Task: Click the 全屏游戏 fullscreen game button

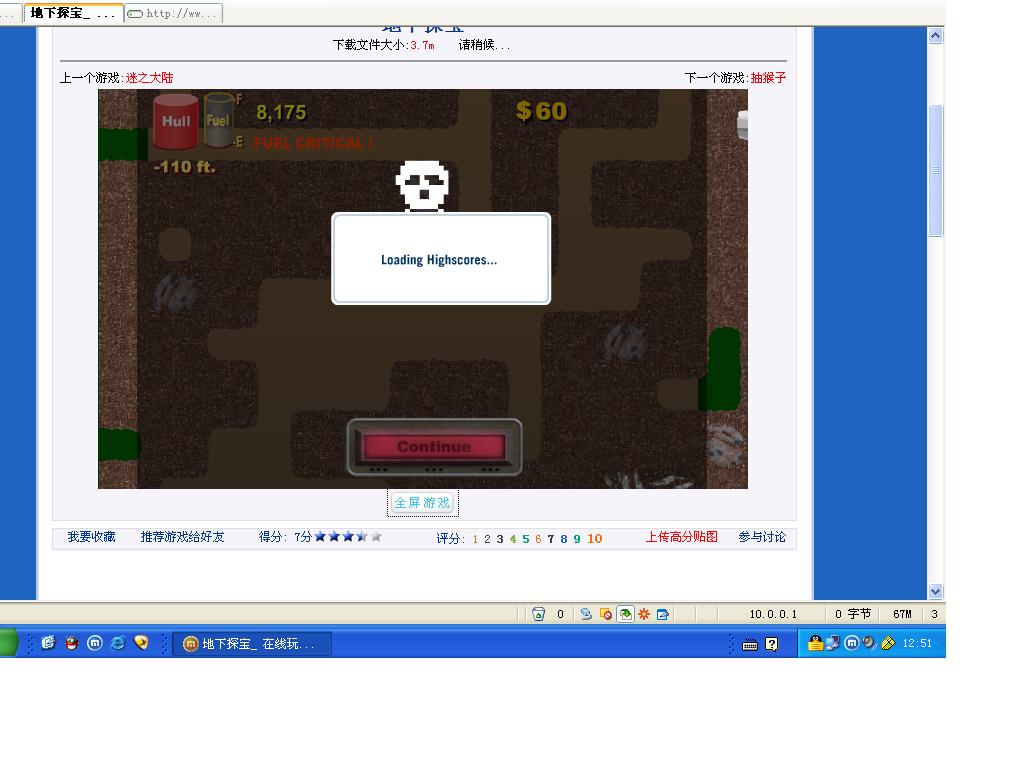Action: click(x=422, y=503)
